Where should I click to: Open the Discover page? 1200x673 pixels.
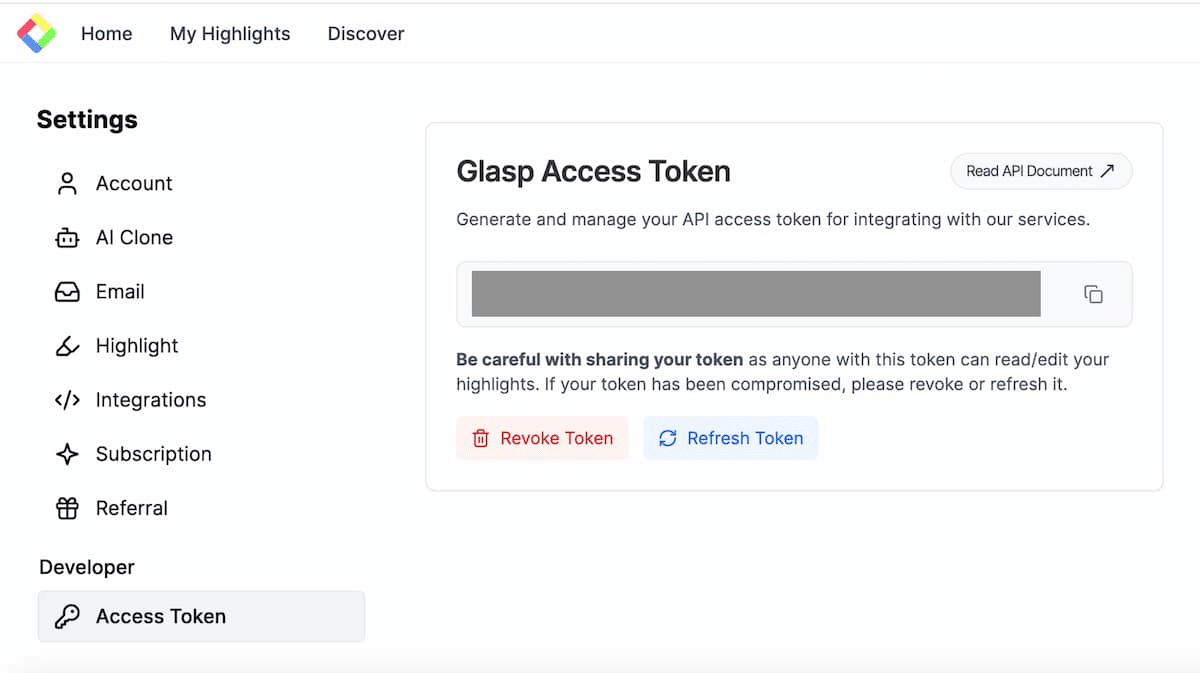click(365, 33)
